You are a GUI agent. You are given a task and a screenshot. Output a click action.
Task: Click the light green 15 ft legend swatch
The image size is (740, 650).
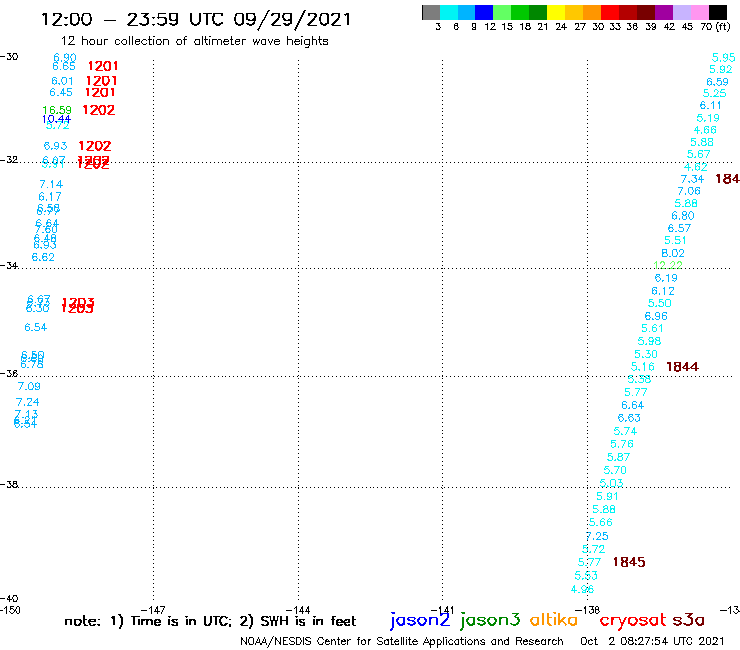tap(502, 12)
